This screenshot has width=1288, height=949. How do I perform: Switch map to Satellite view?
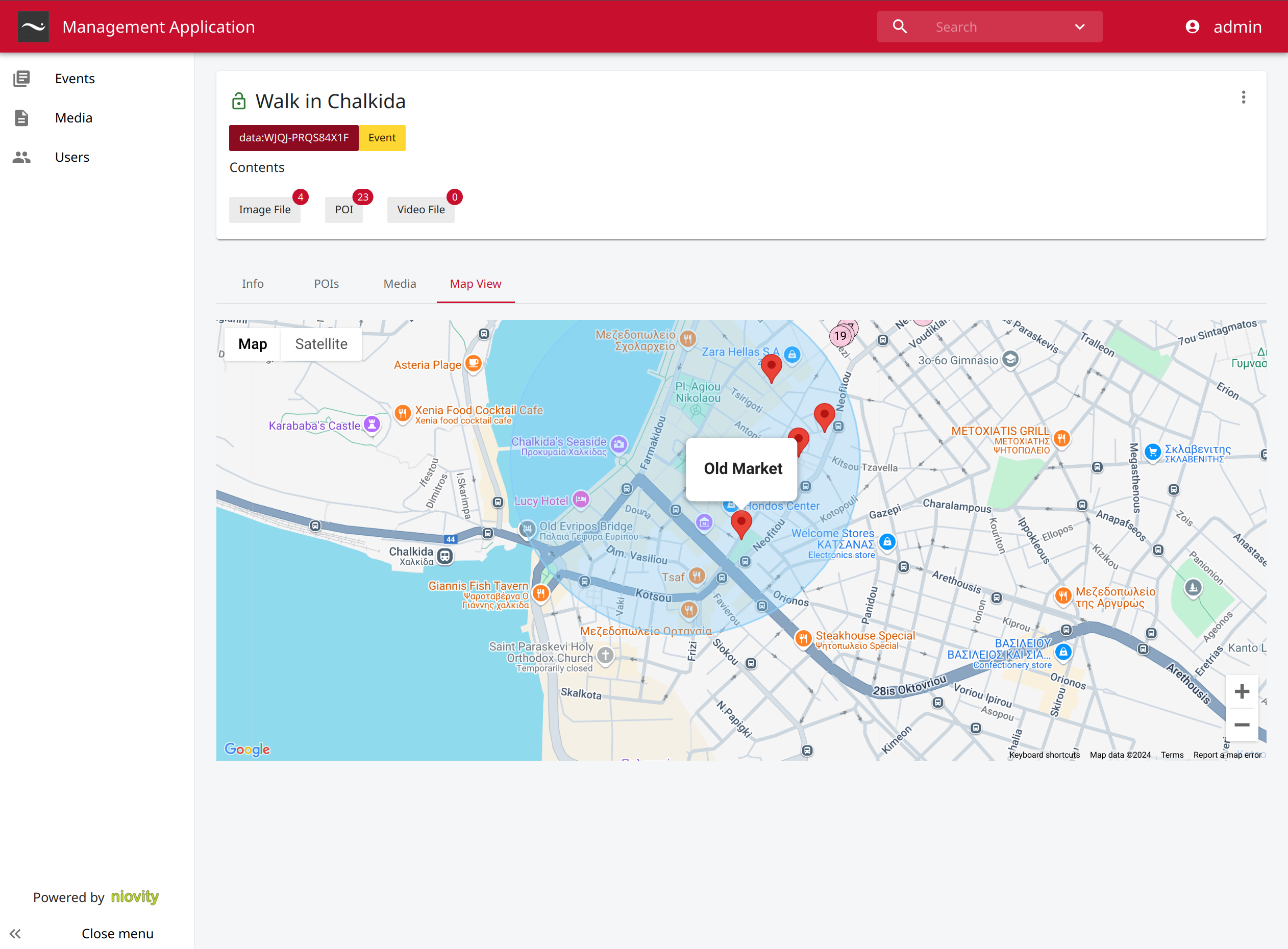pos(321,344)
